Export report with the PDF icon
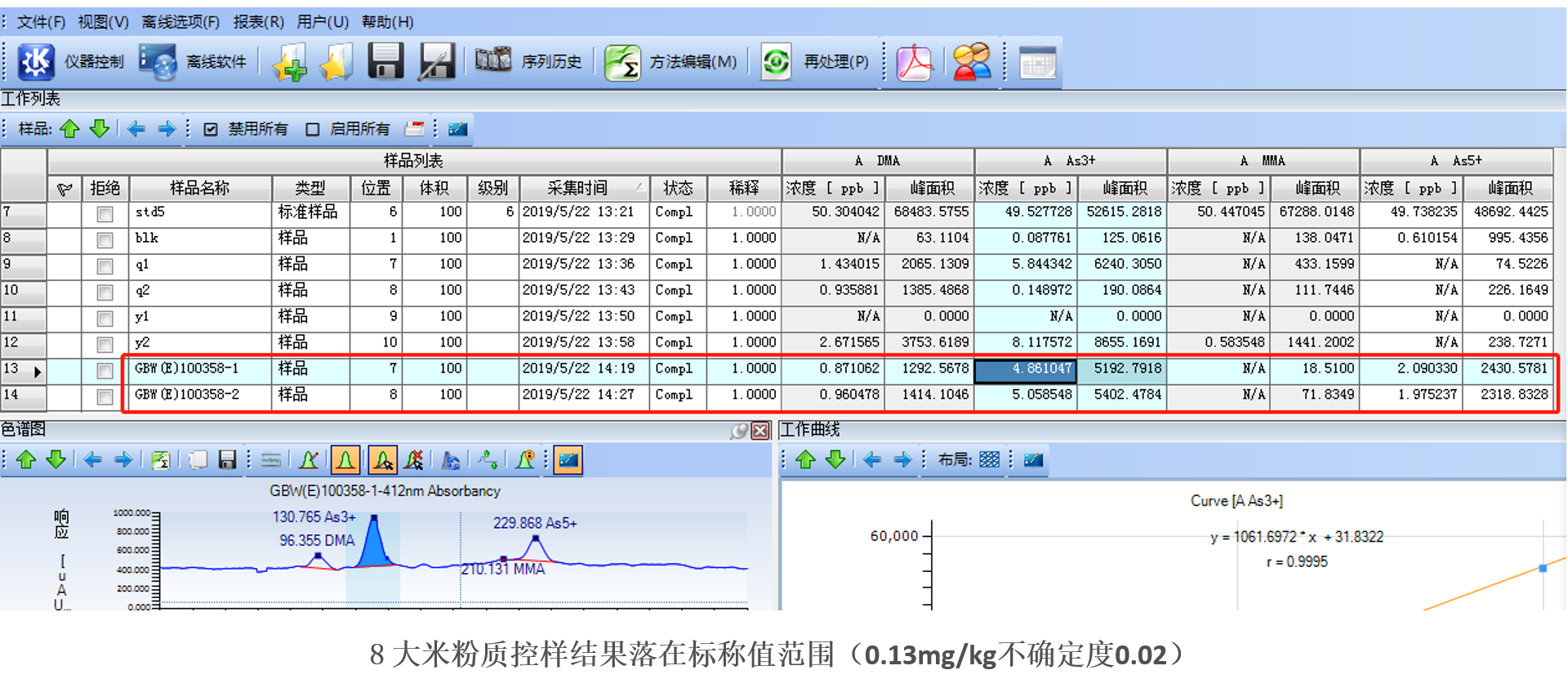This screenshot has height=697, width=1568. 914,62
